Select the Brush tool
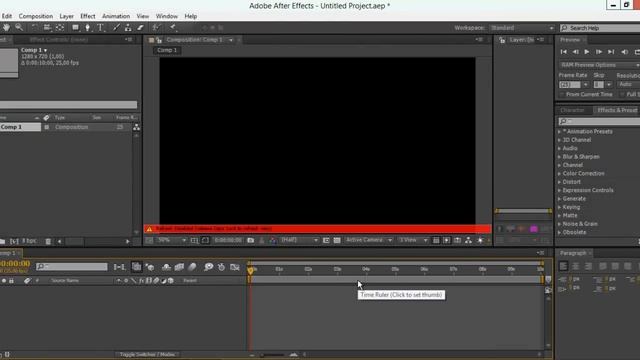 point(116,27)
